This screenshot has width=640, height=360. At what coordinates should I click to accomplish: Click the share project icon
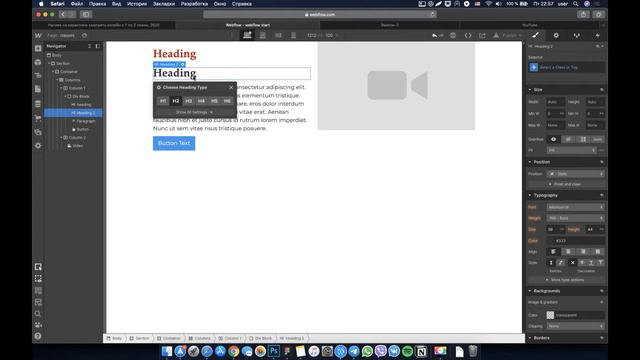(482, 36)
